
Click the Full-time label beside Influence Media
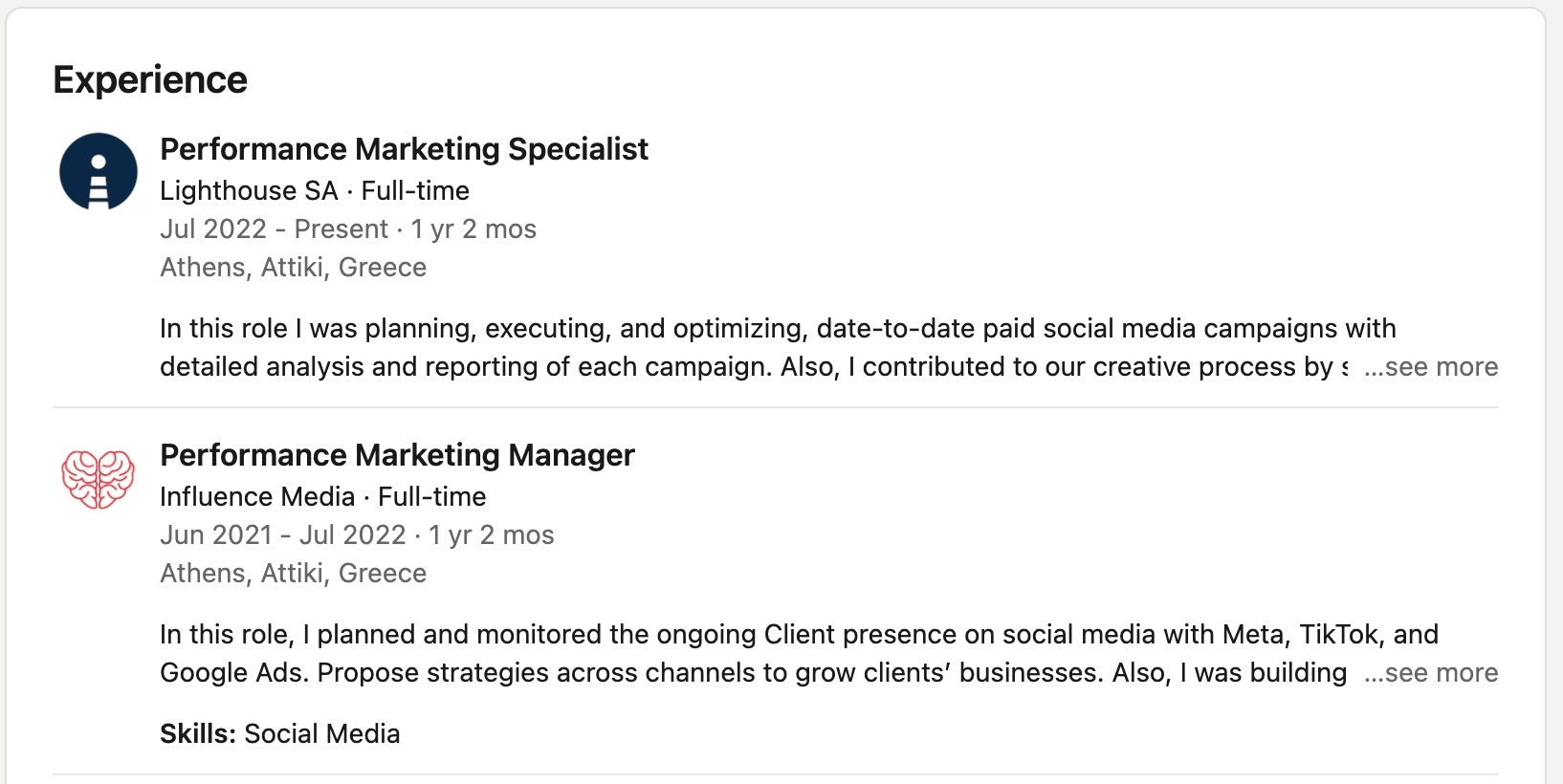(432, 497)
